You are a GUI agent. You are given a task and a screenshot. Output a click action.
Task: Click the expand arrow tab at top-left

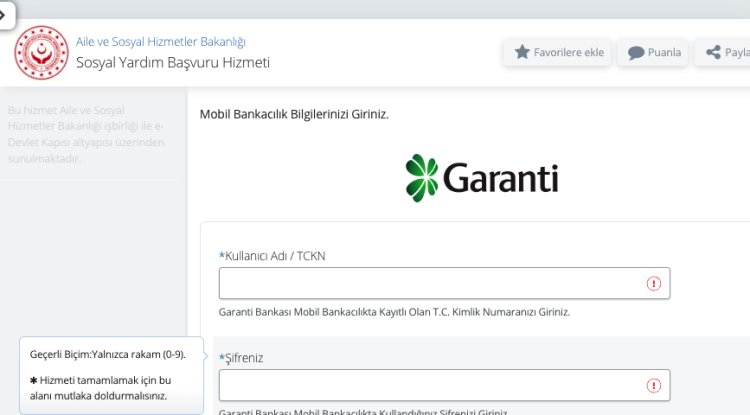[6, 13]
